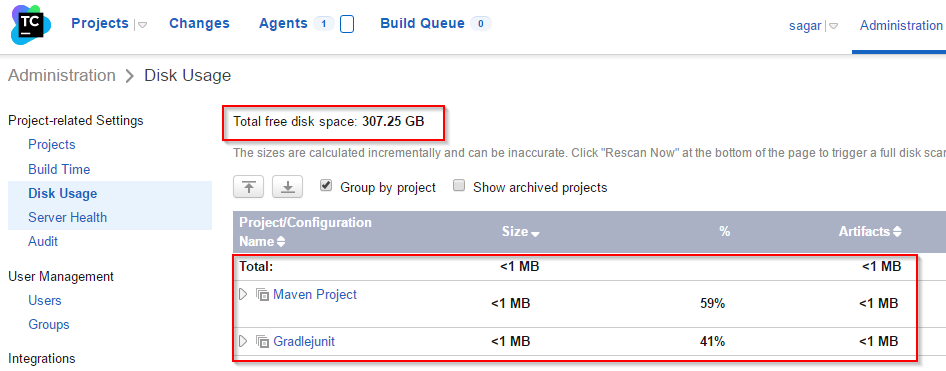Open the Server Health settings link
The width and height of the screenshot is (946, 371).
coord(68,217)
